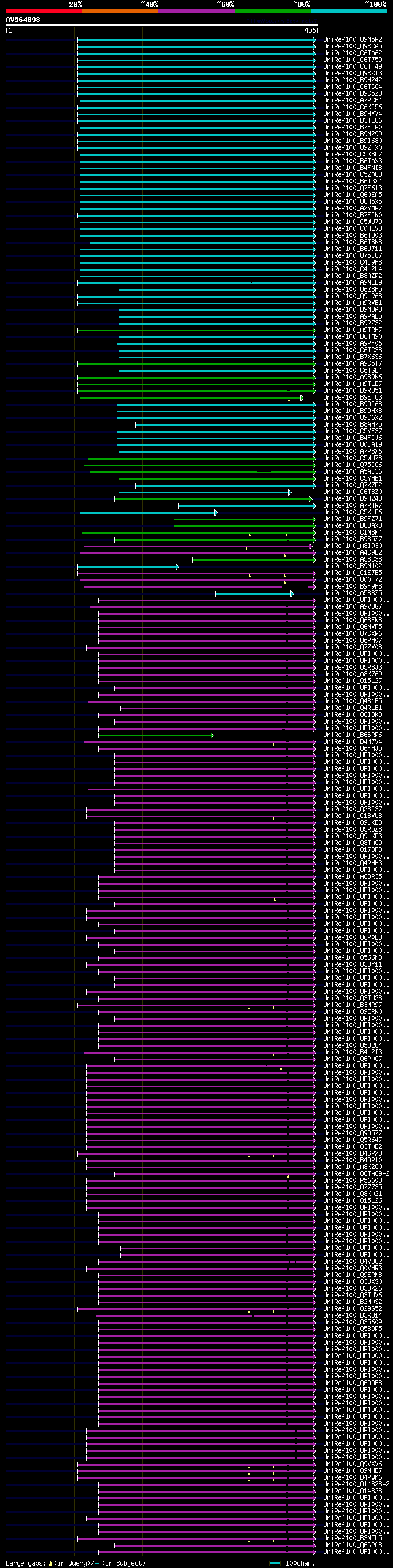Viewport: 393px width, 1568px height.
Task: Click the purple ~60% legend segment
Action: (196, 11)
